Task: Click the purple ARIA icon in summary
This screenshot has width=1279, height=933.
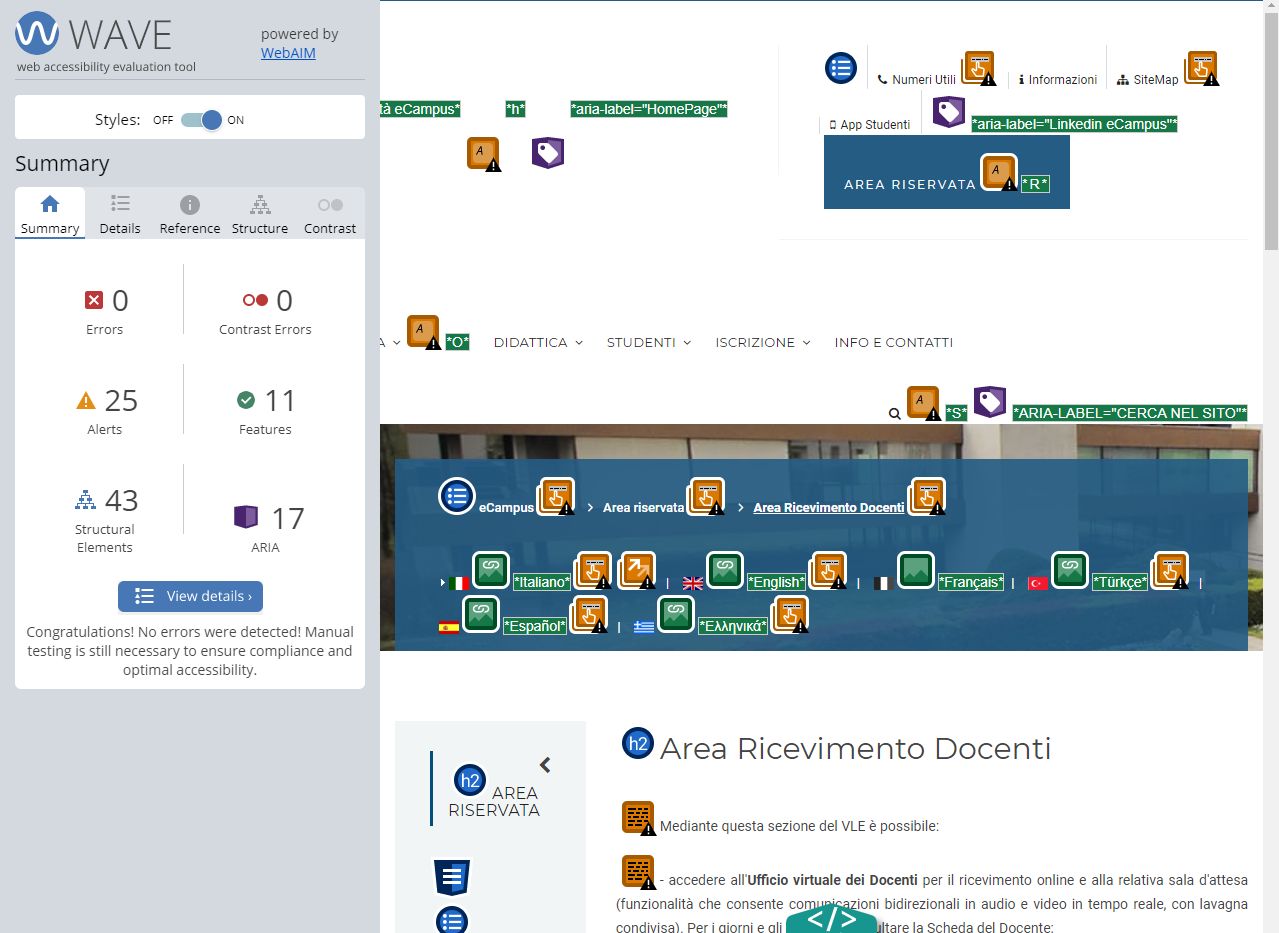Action: [x=246, y=517]
